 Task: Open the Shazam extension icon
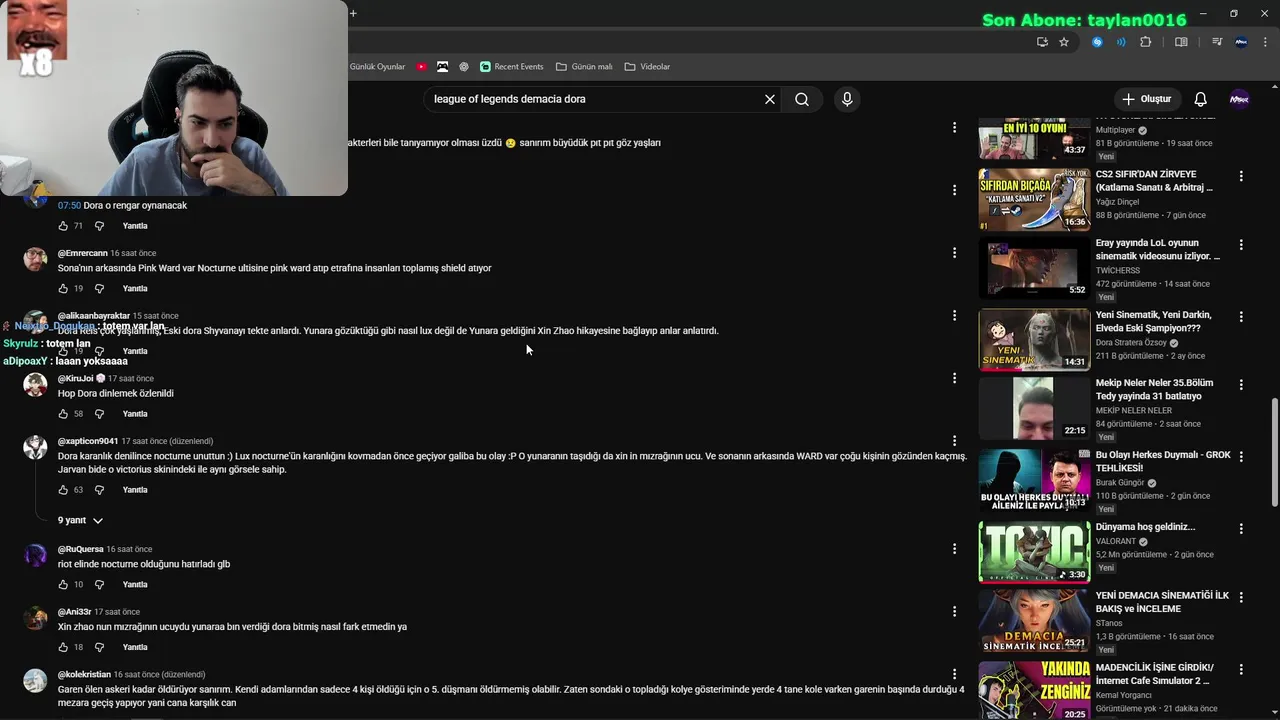click(x=1098, y=42)
